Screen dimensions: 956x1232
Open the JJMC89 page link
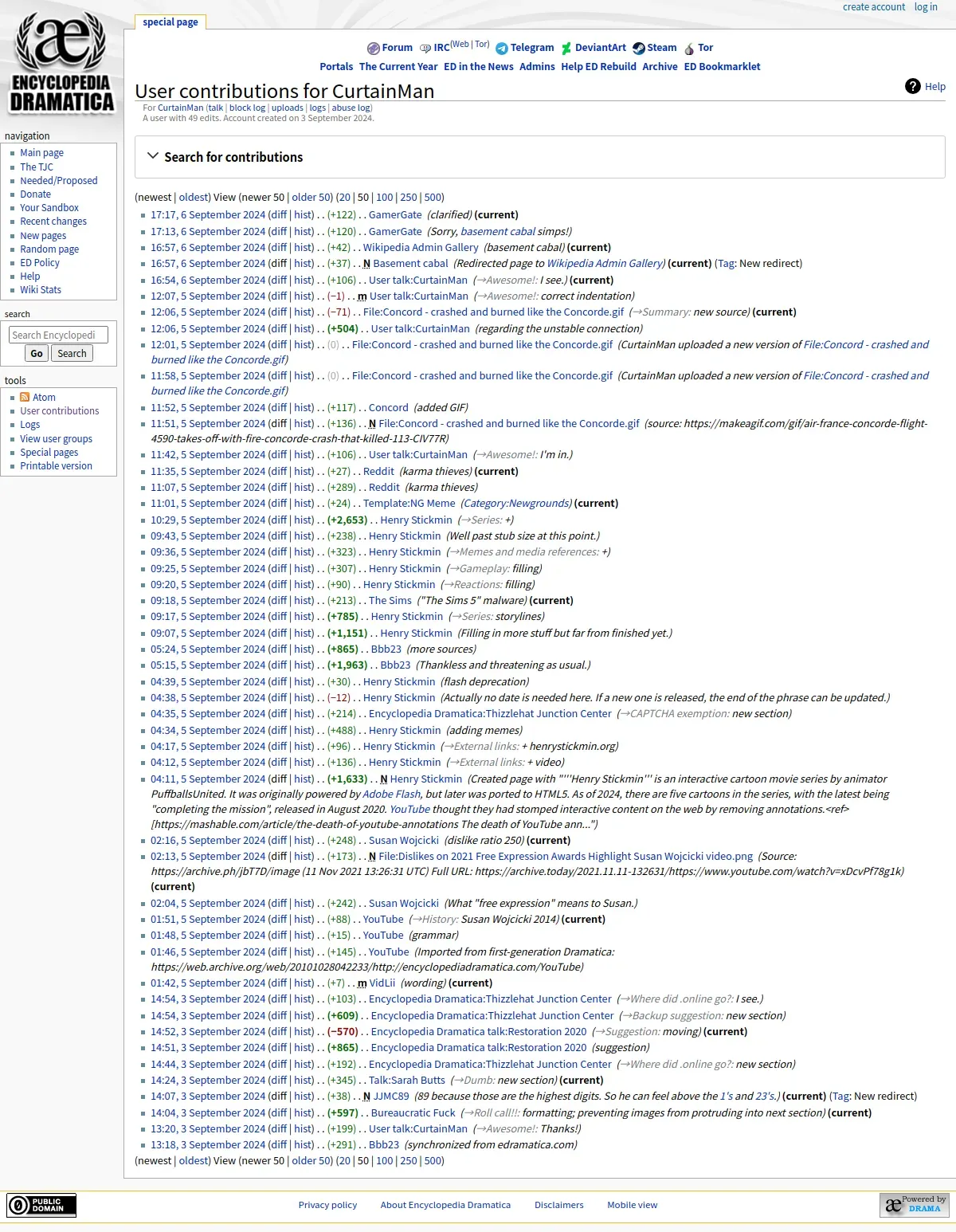click(x=391, y=1097)
